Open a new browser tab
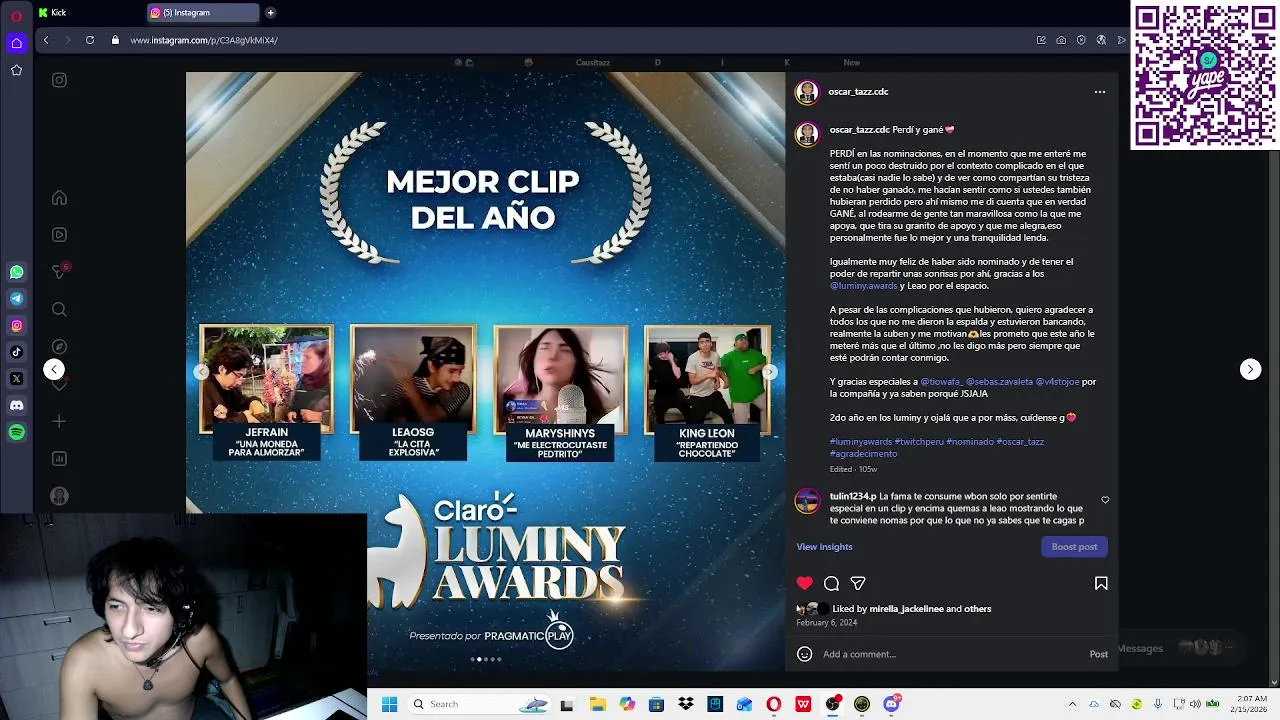Image resolution: width=1280 pixels, height=720 pixels. coord(270,13)
